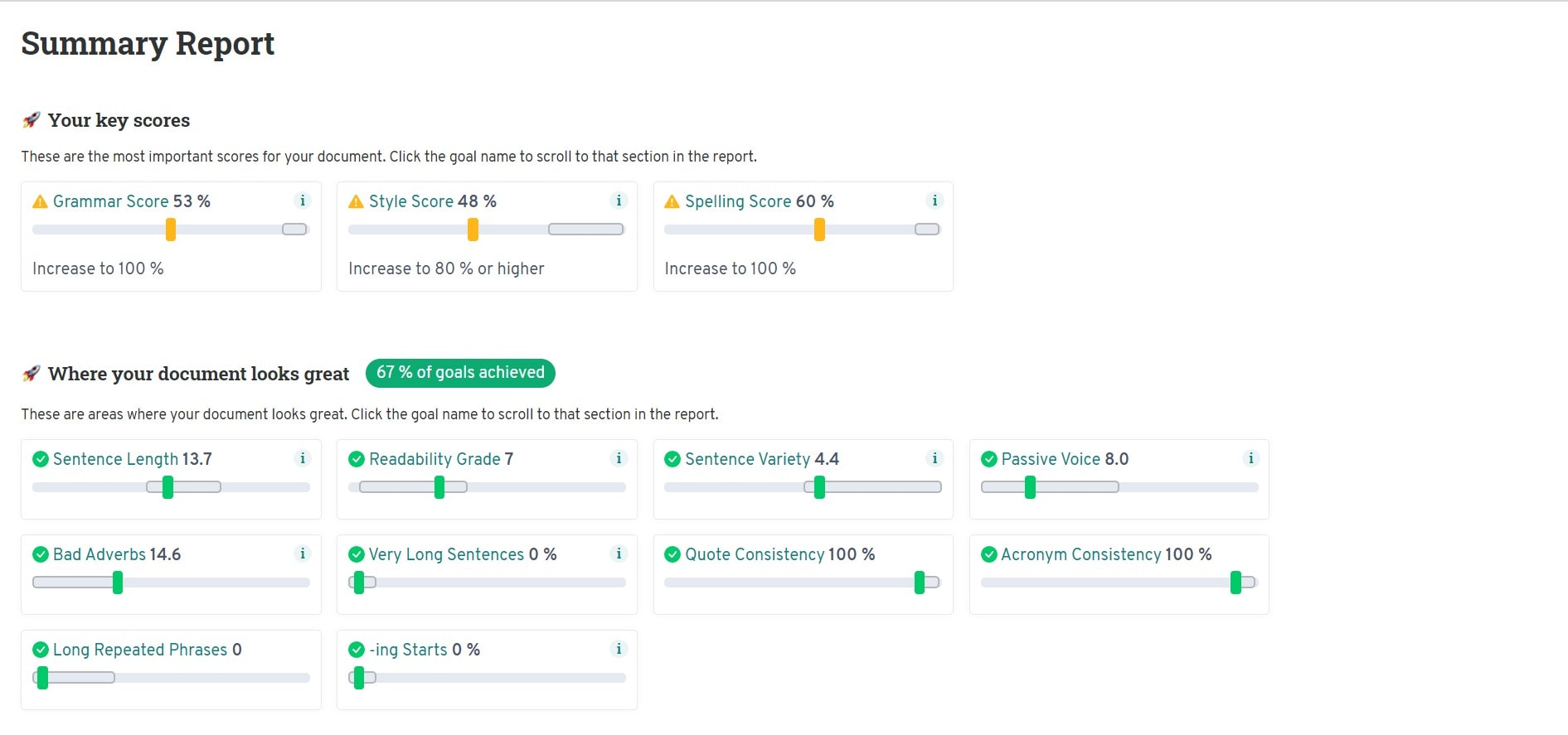Click the green checkmark beside Sentence Length
The height and width of the screenshot is (735, 1568).
point(40,458)
